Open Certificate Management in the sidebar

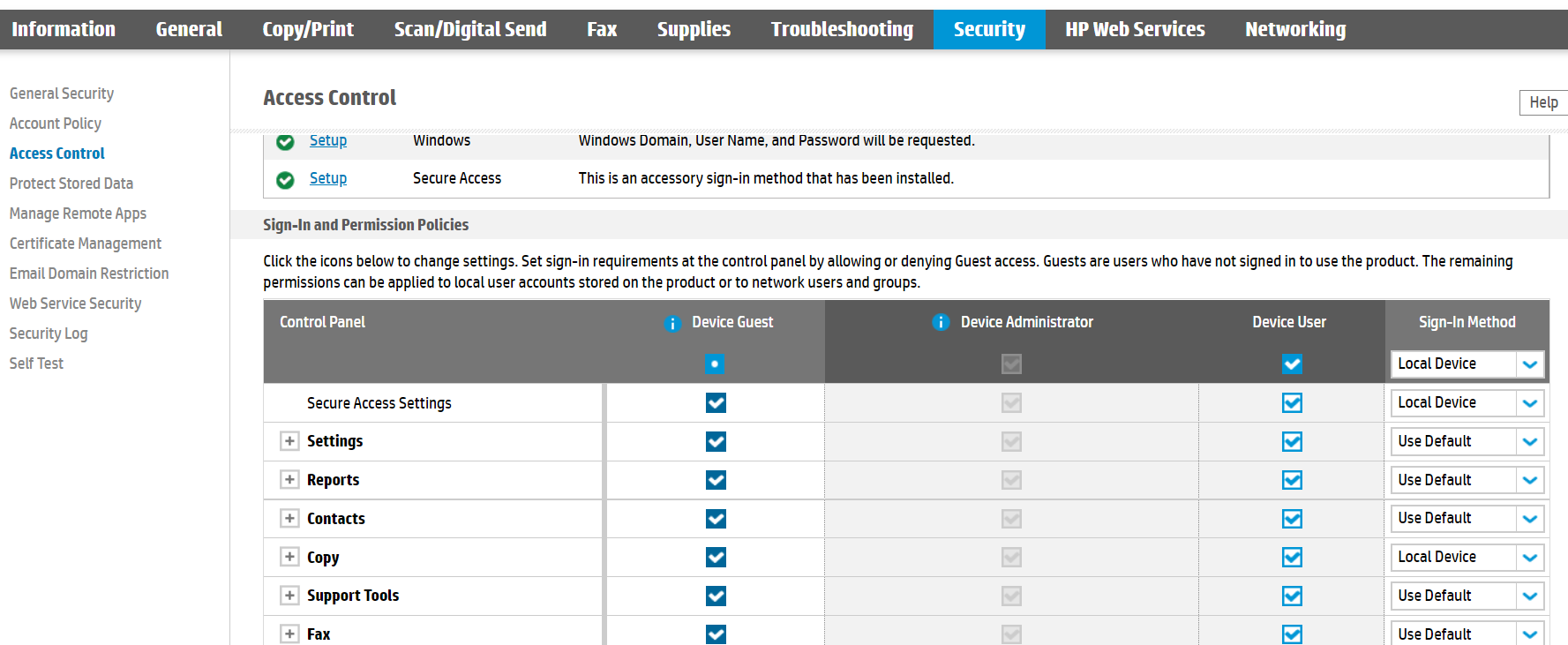[x=86, y=244]
